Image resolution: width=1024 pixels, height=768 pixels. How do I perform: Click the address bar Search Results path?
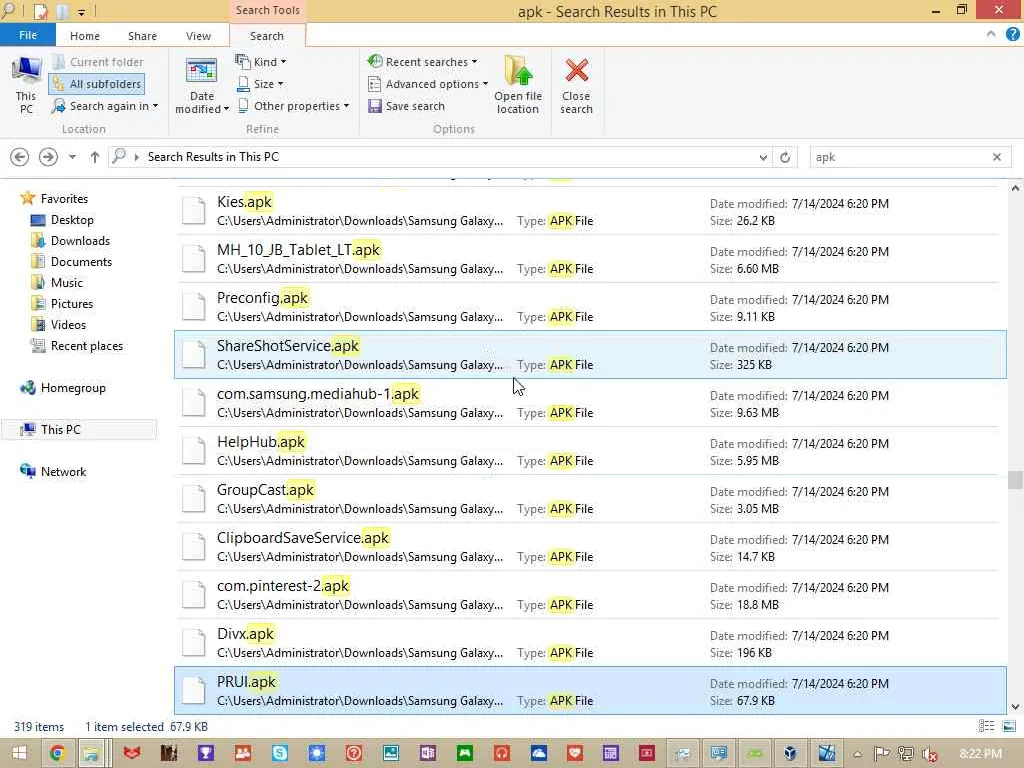coord(213,157)
